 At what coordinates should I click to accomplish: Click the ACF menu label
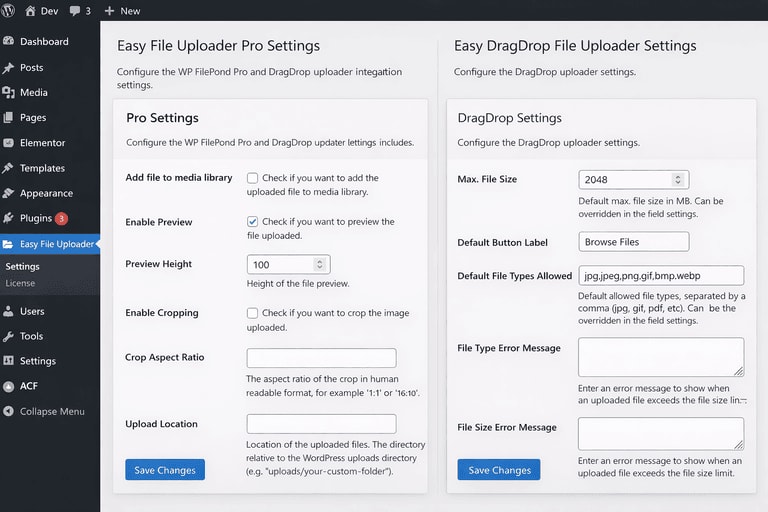coord(28,386)
